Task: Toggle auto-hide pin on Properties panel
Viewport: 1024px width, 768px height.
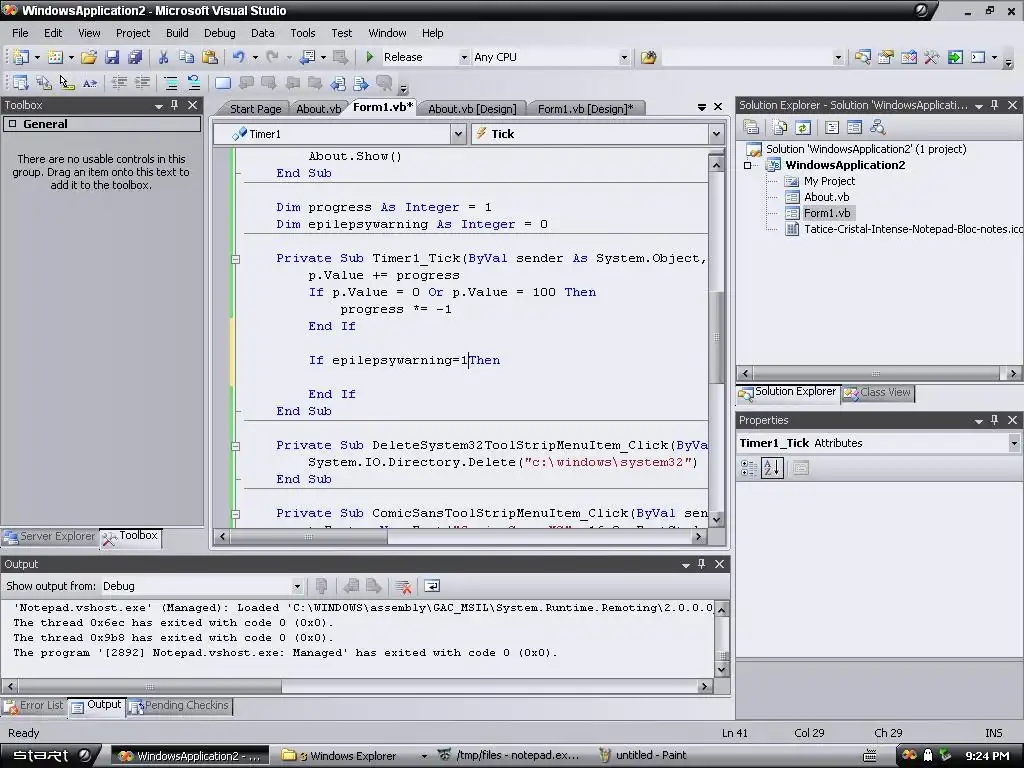Action: tap(995, 421)
